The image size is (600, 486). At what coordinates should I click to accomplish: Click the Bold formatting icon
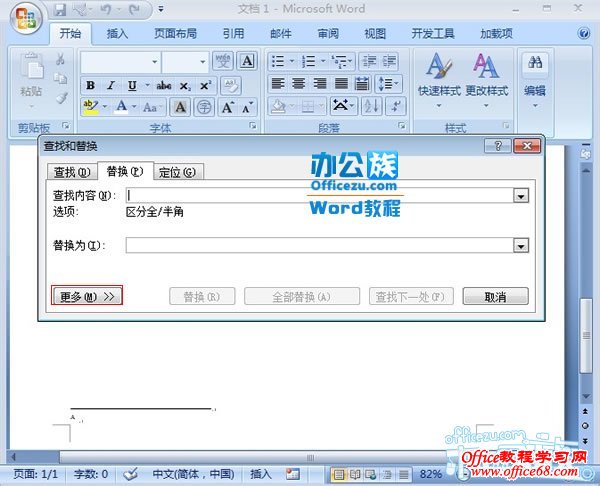[x=91, y=85]
